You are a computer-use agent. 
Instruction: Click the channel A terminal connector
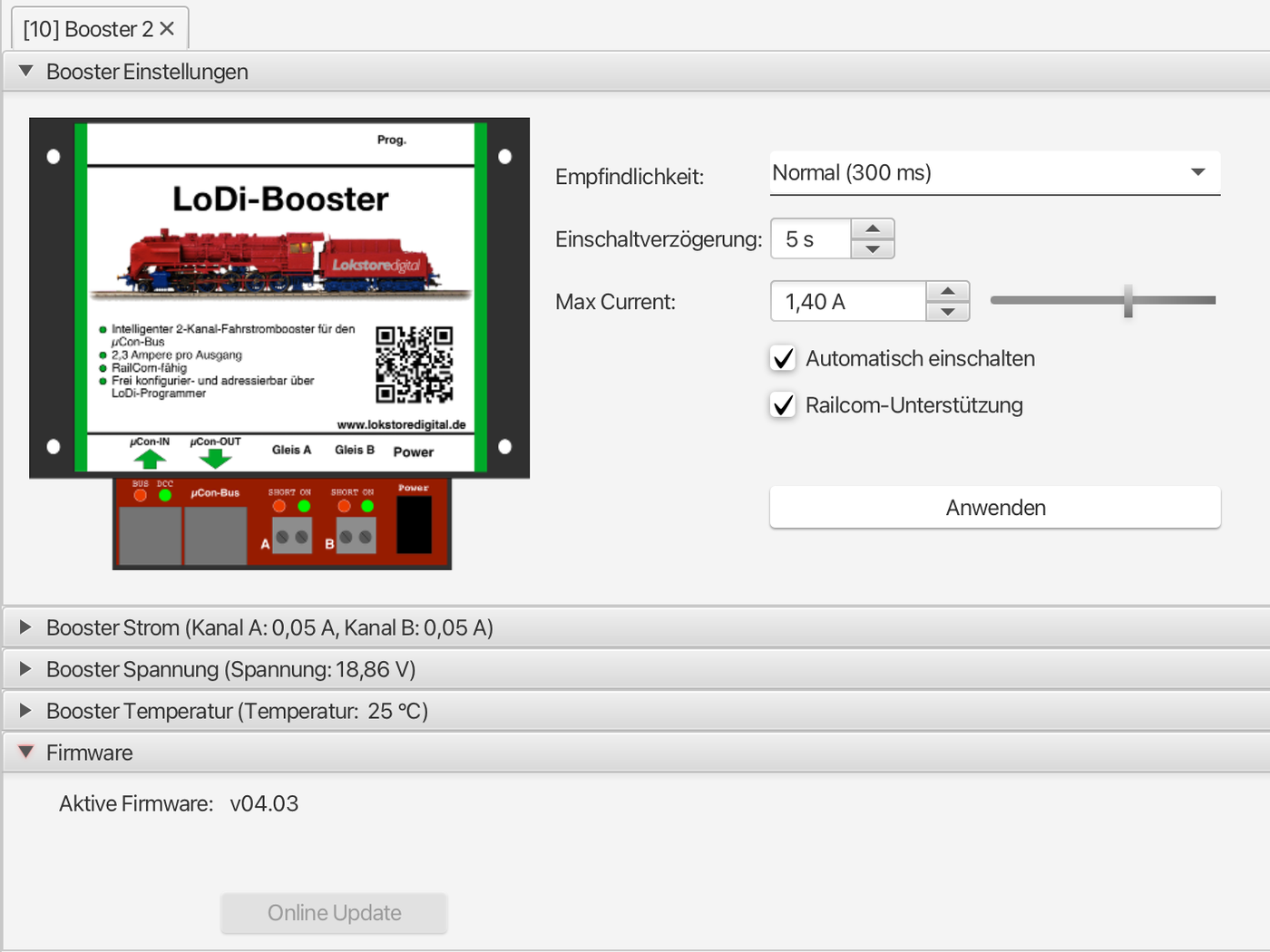292,536
